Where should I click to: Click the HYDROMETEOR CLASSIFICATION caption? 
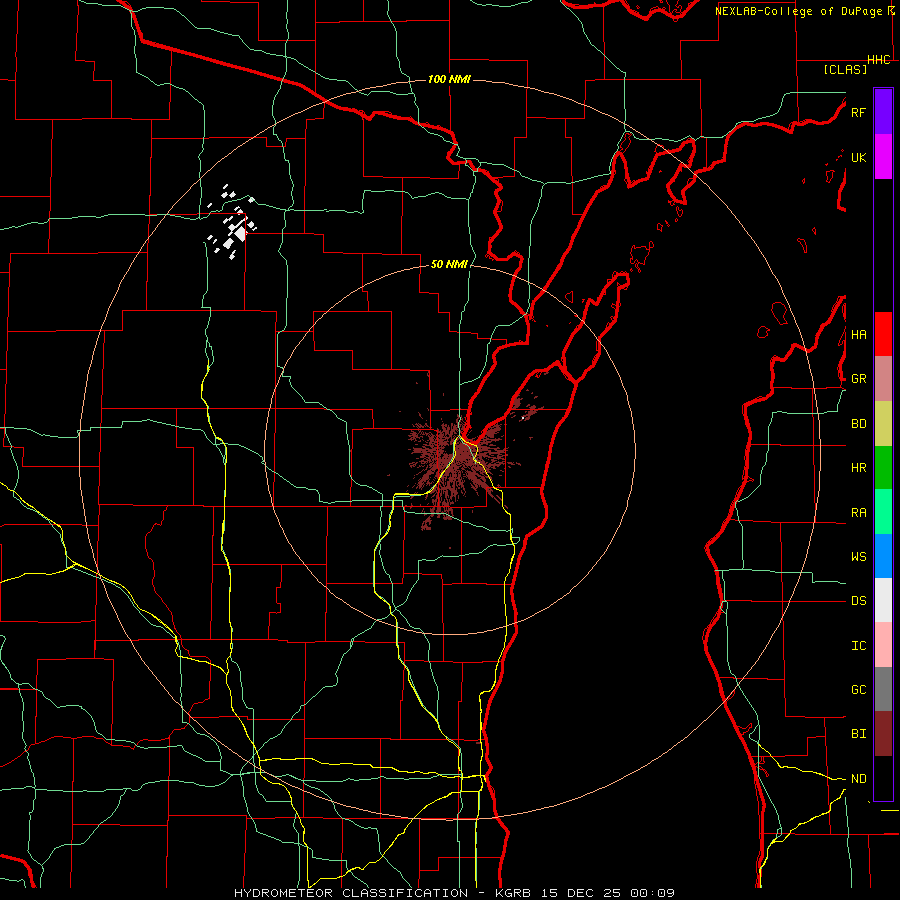coord(351,893)
